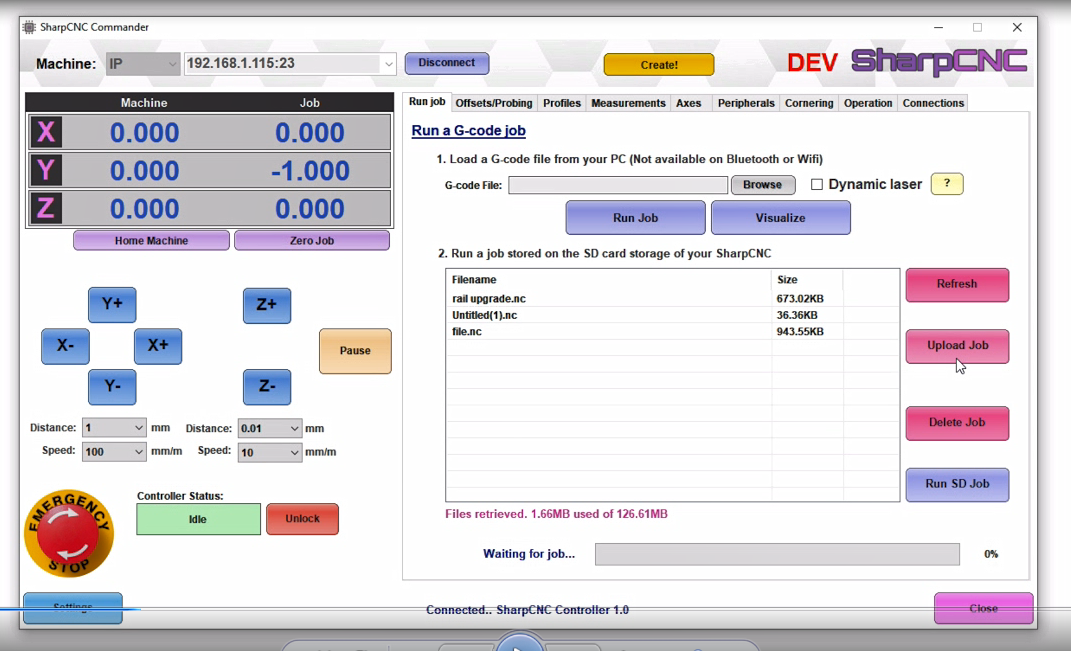
Task: Open the Z Distance dropdown showing 0.01
Action: pos(270,428)
